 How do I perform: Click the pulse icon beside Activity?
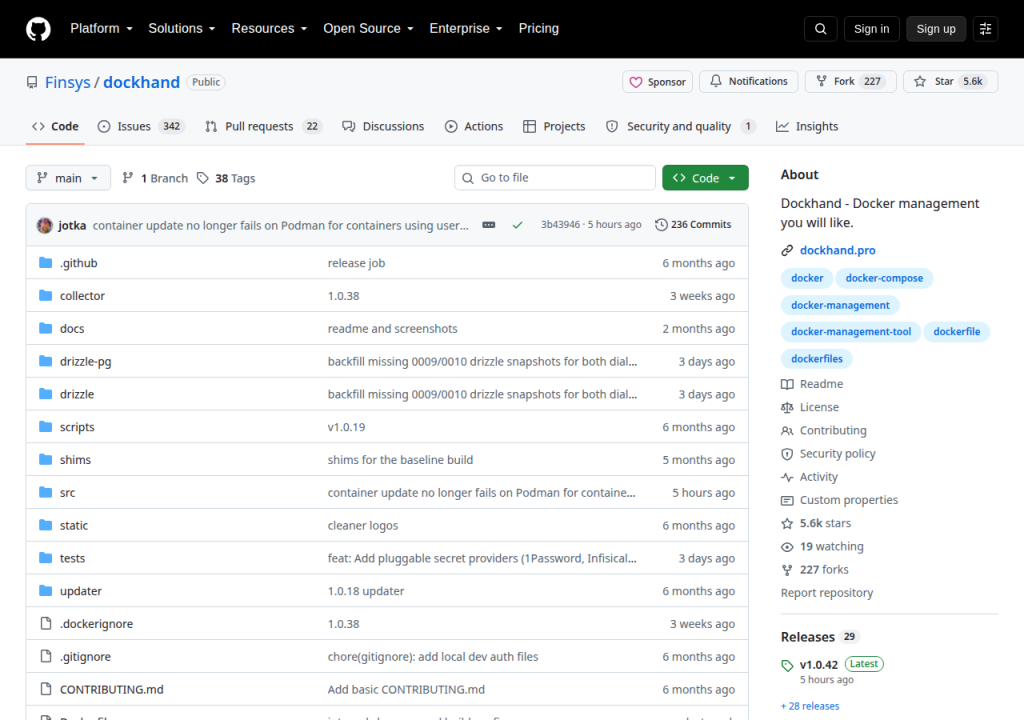point(787,477)
